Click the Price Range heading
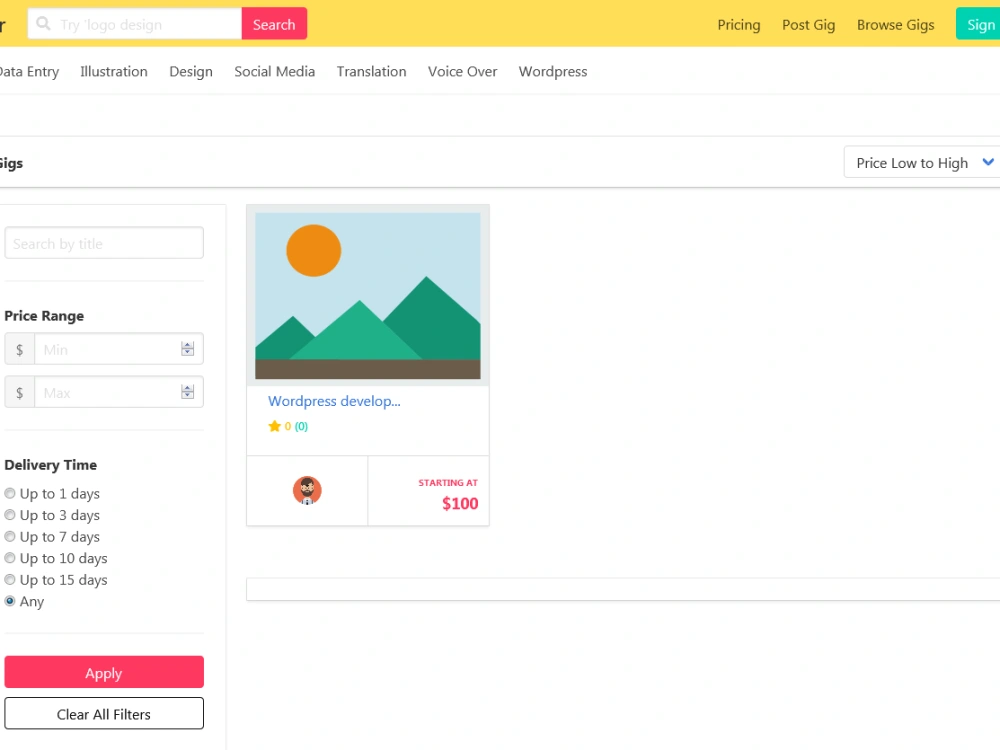1000x750 pixels. 44,316
